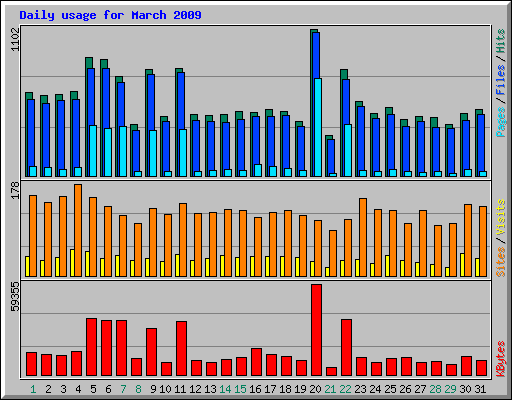Click the orange Visits bar for day 21

point(333,253)
